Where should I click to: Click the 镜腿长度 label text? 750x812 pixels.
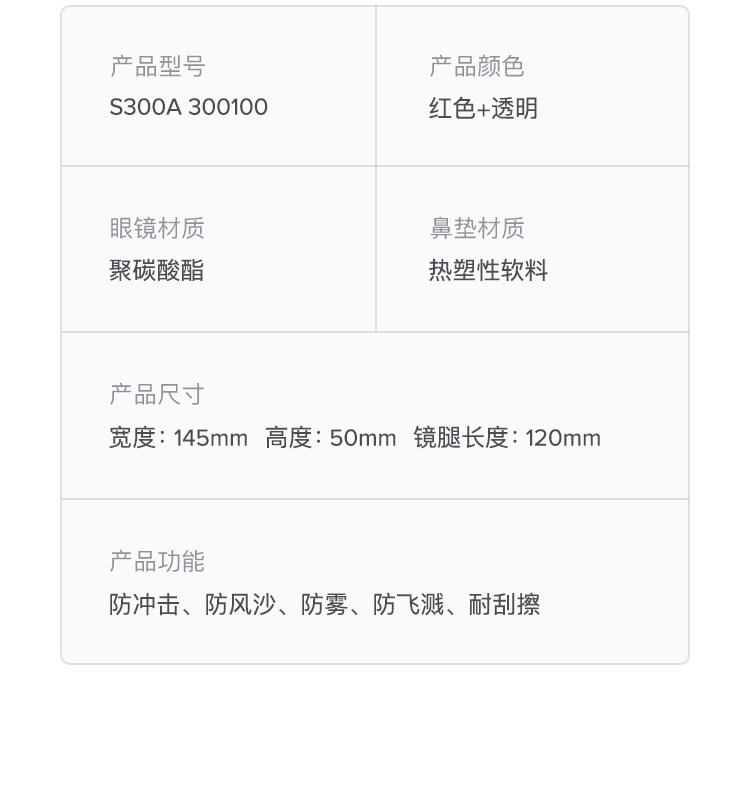(461, 438)
